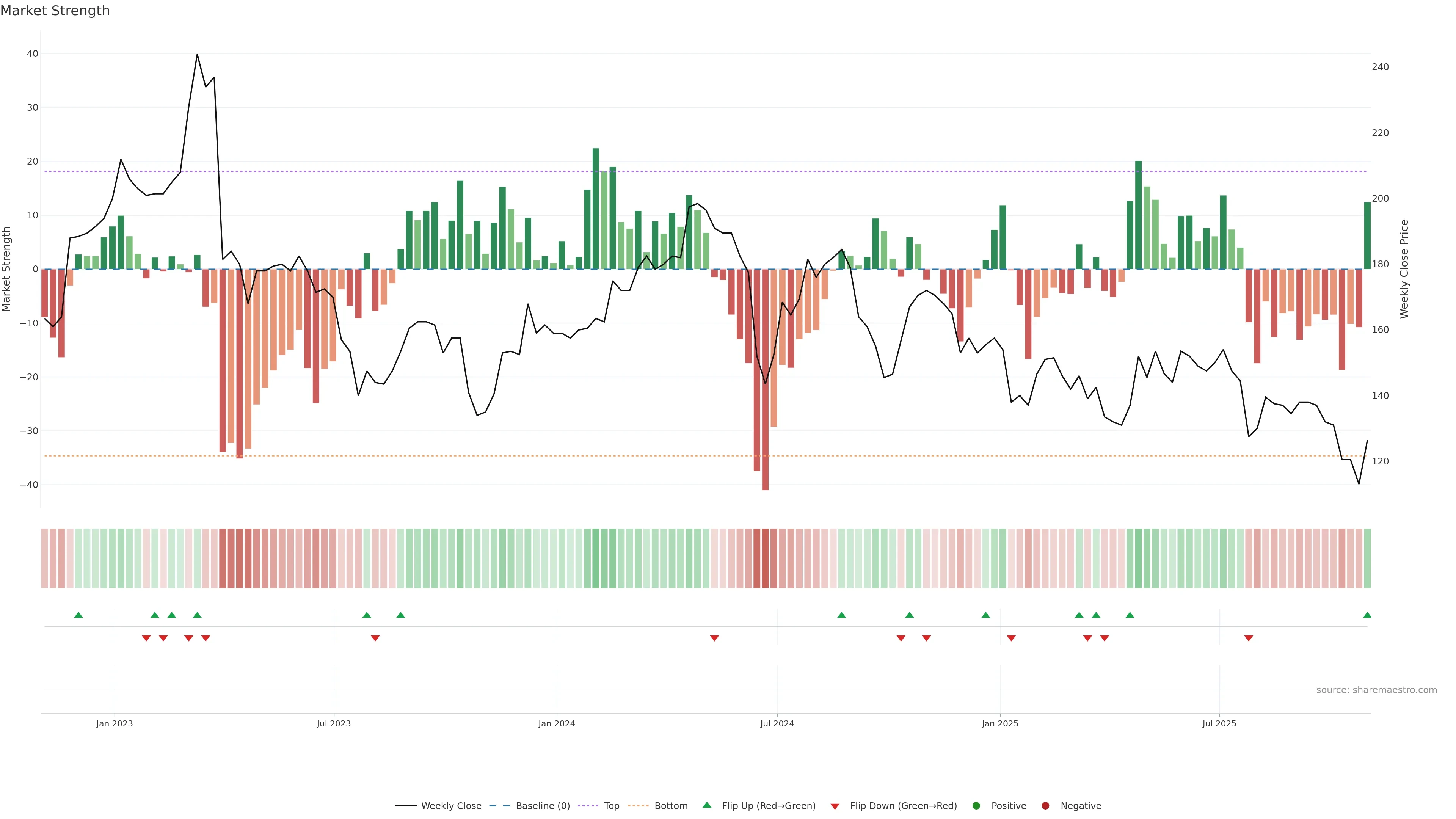The image size is (1456, 819).
Task: Click the Jan 2024 x-axis label
Action: click(x=556, y=723)
